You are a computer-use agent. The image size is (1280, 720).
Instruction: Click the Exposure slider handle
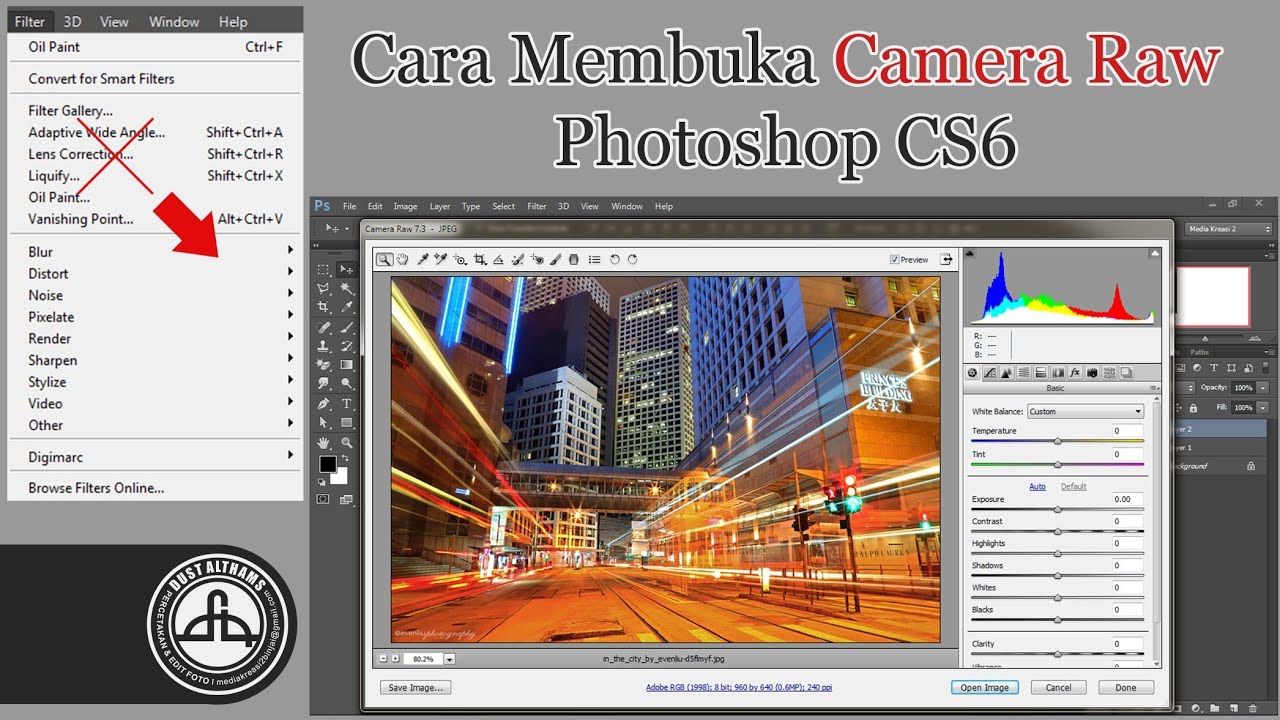(x=1058, y=509)
